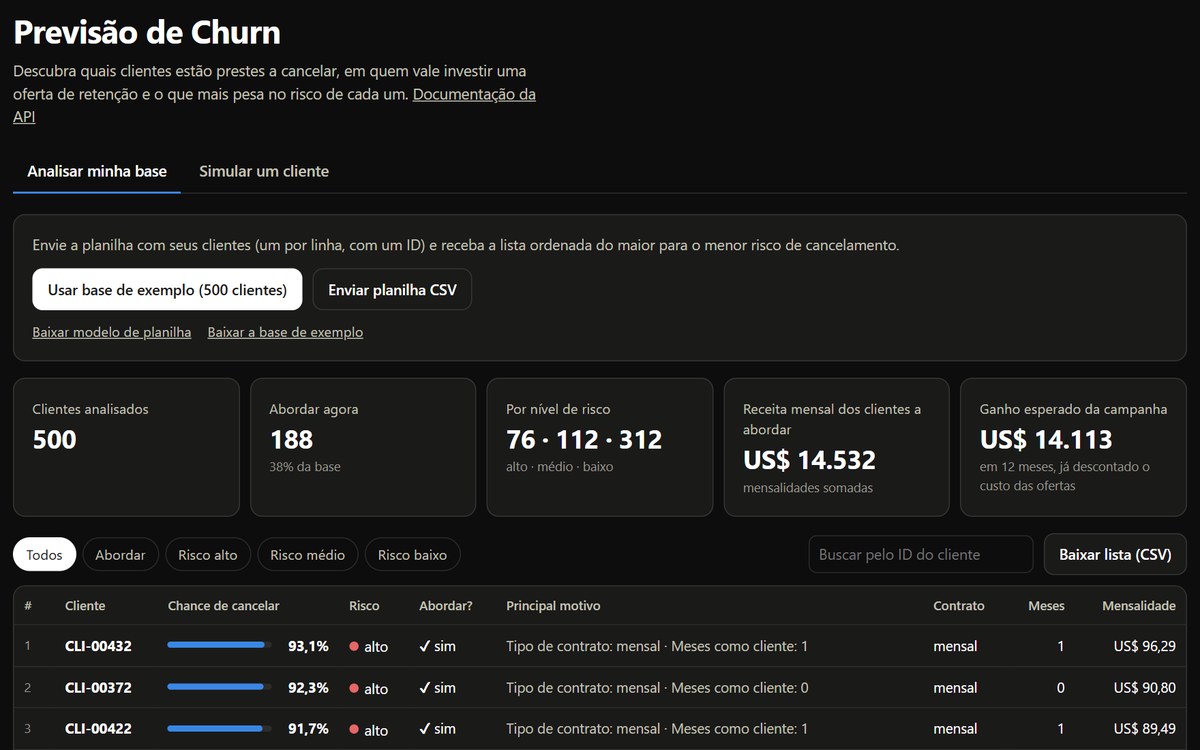Click the US$ 14.532 revenue value
Image resolution: width=1200 pixels, height=750 pixels.
point(809,460)
